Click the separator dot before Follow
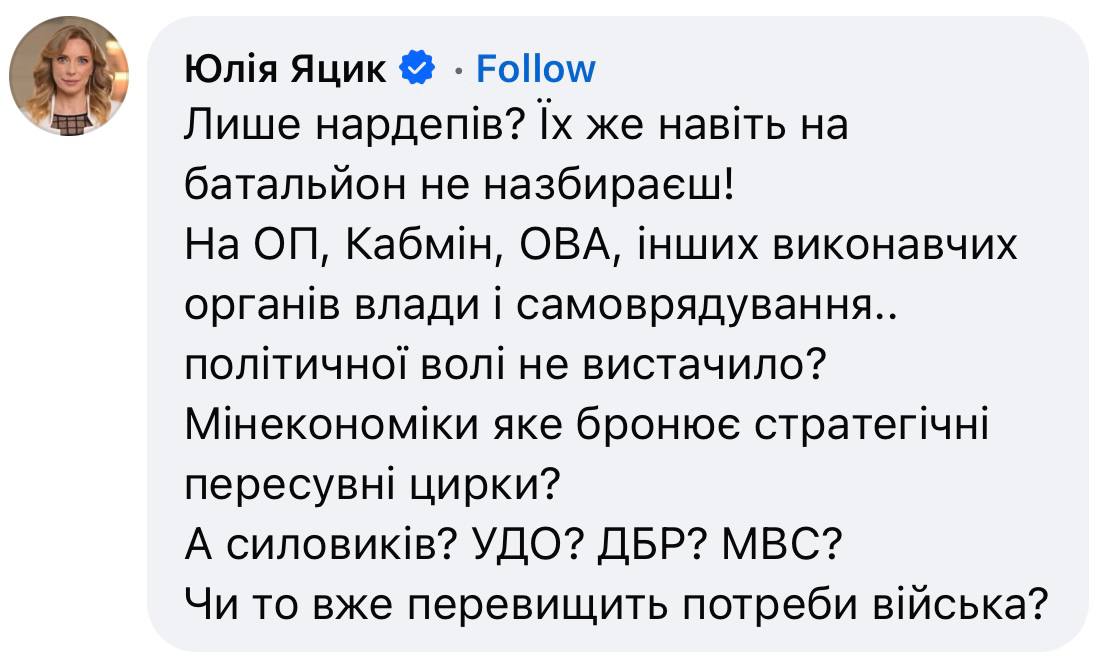The image size is (1098, 657). 458,70
